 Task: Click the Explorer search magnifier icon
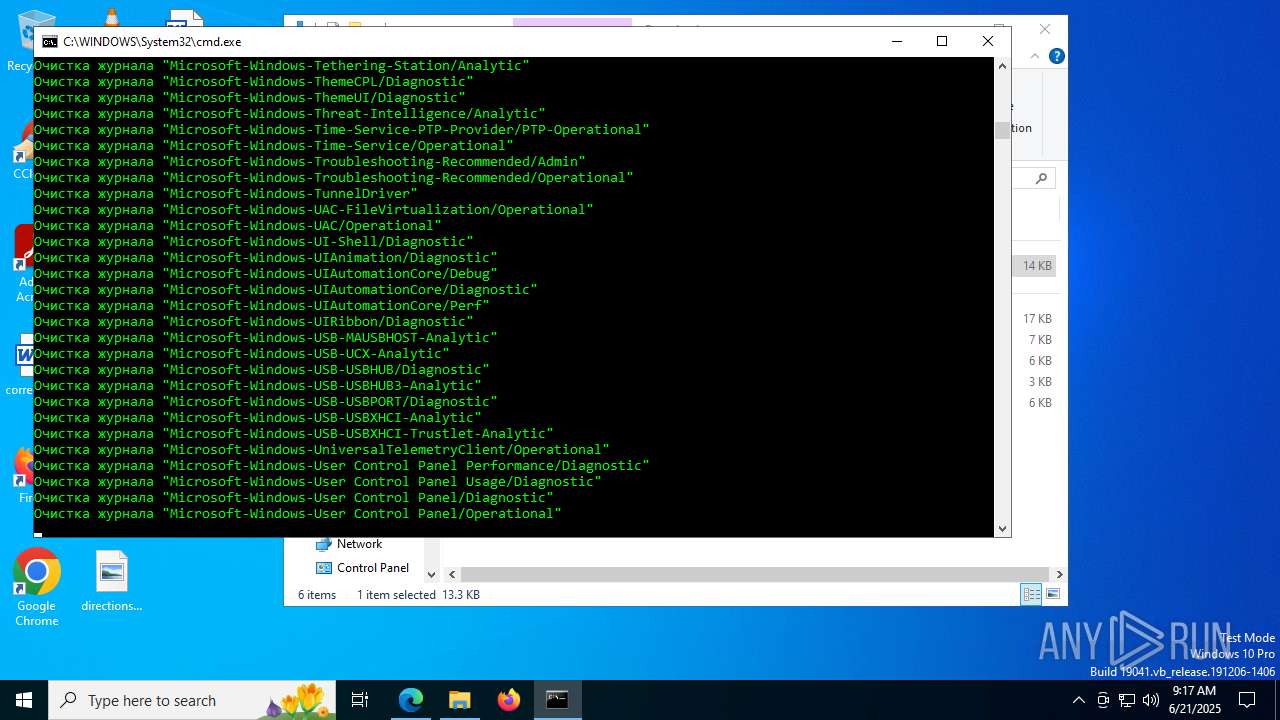pos(1041,178)
